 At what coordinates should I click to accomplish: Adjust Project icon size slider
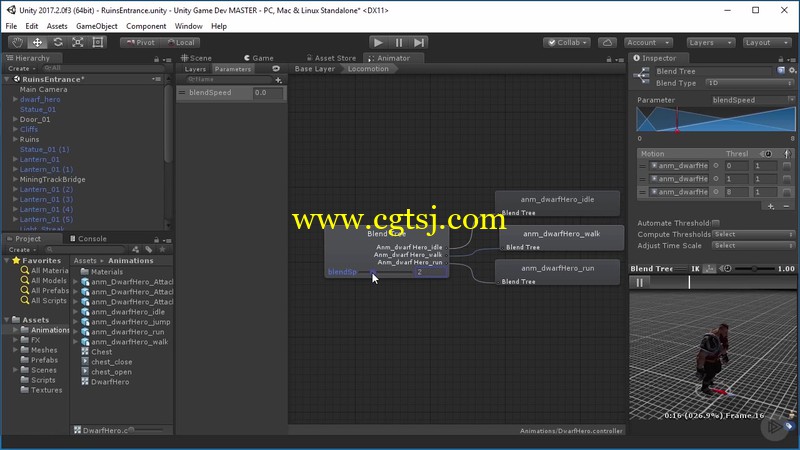pyautogui.click(x=145, y=430)
